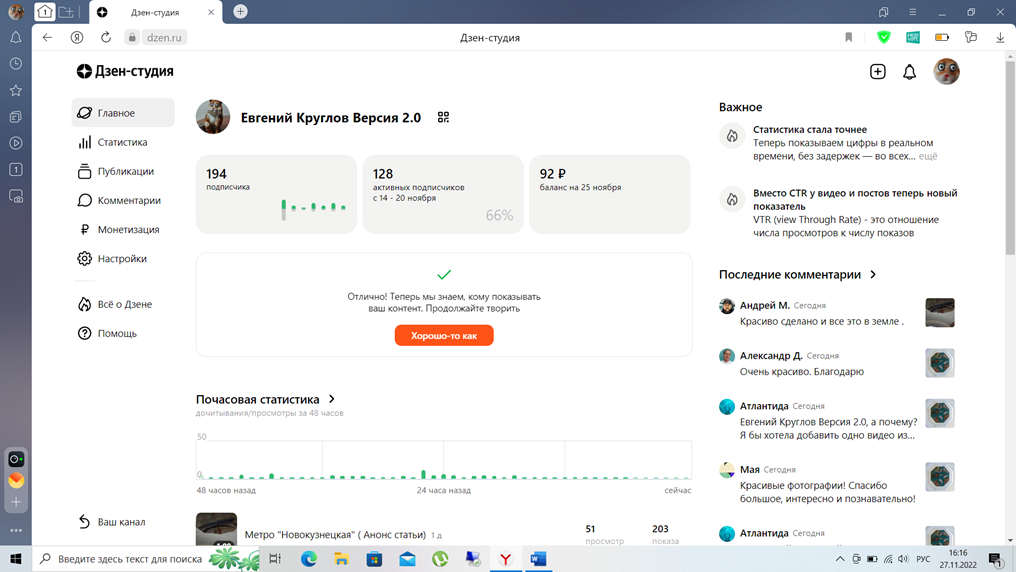Click the Хорошо-то как button
The image size is (1016, 572).
point(444,336)
